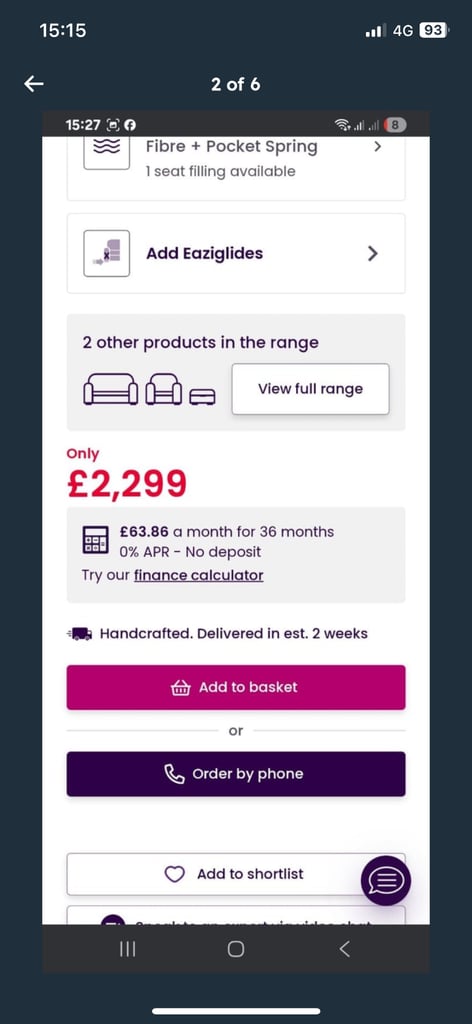Tap the '2 of 6' image counter

pyautogui.click(x=236, y=84)
